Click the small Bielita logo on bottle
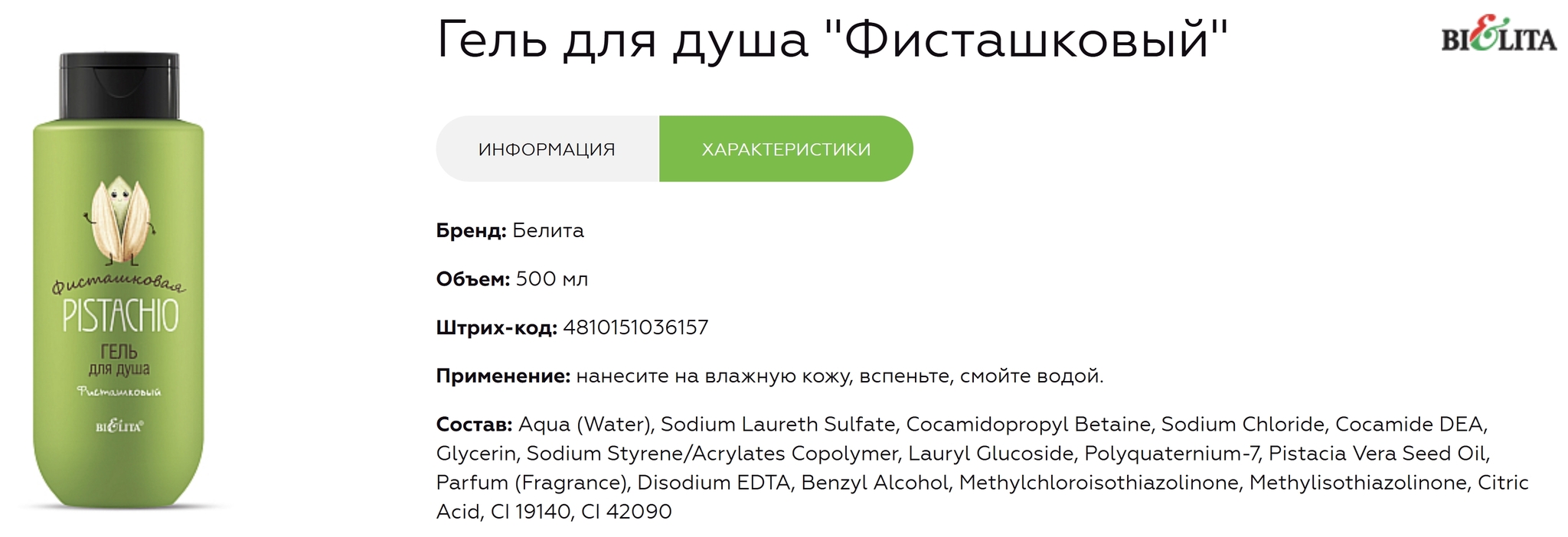 pos(119,426)
